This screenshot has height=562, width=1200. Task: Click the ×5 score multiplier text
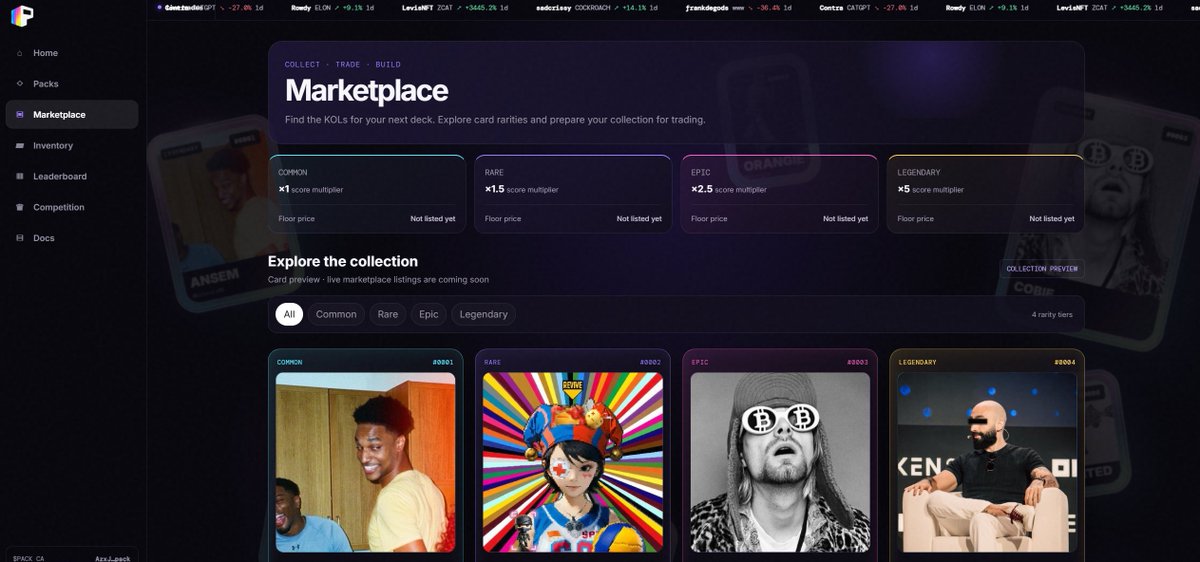tap(931, 189)
